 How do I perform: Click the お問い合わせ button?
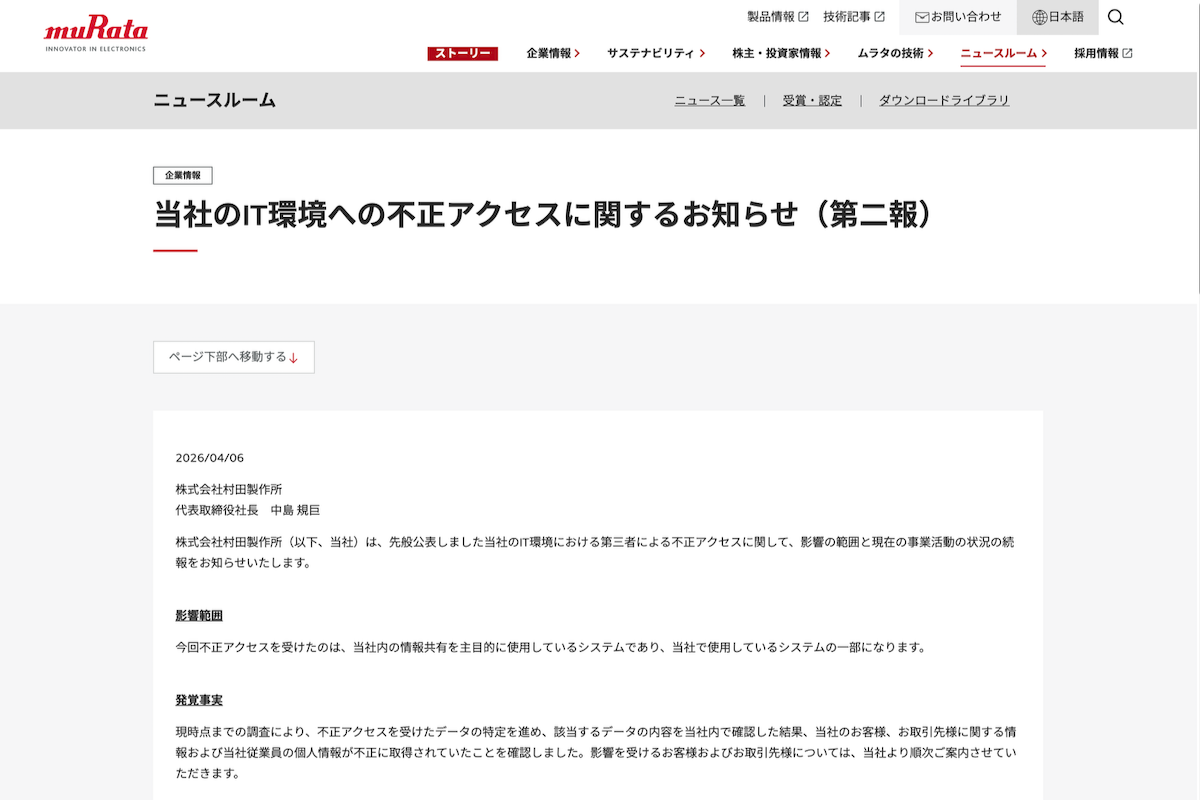click(x=958, y=17)
